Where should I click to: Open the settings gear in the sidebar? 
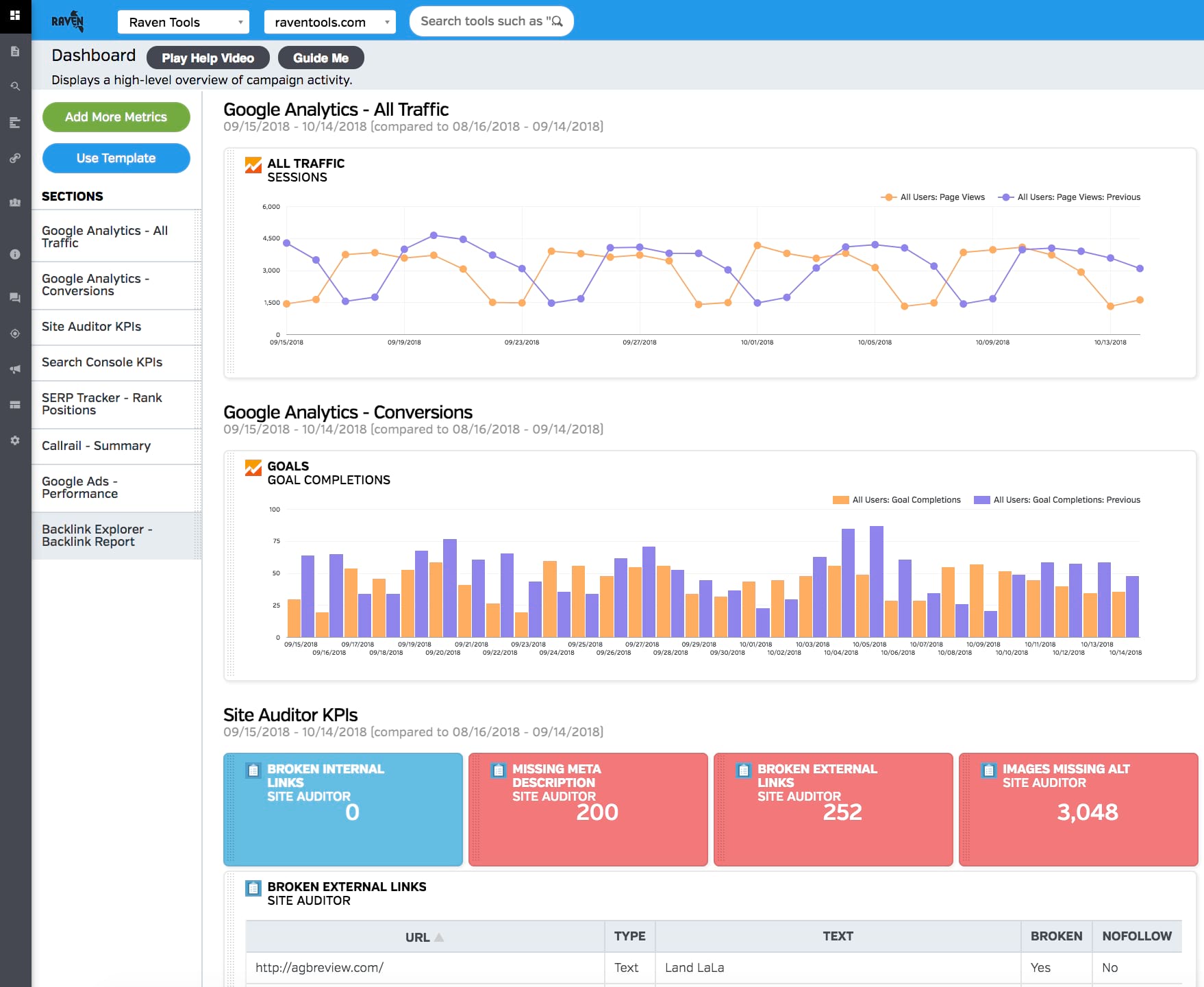click(x=14, y=440)
